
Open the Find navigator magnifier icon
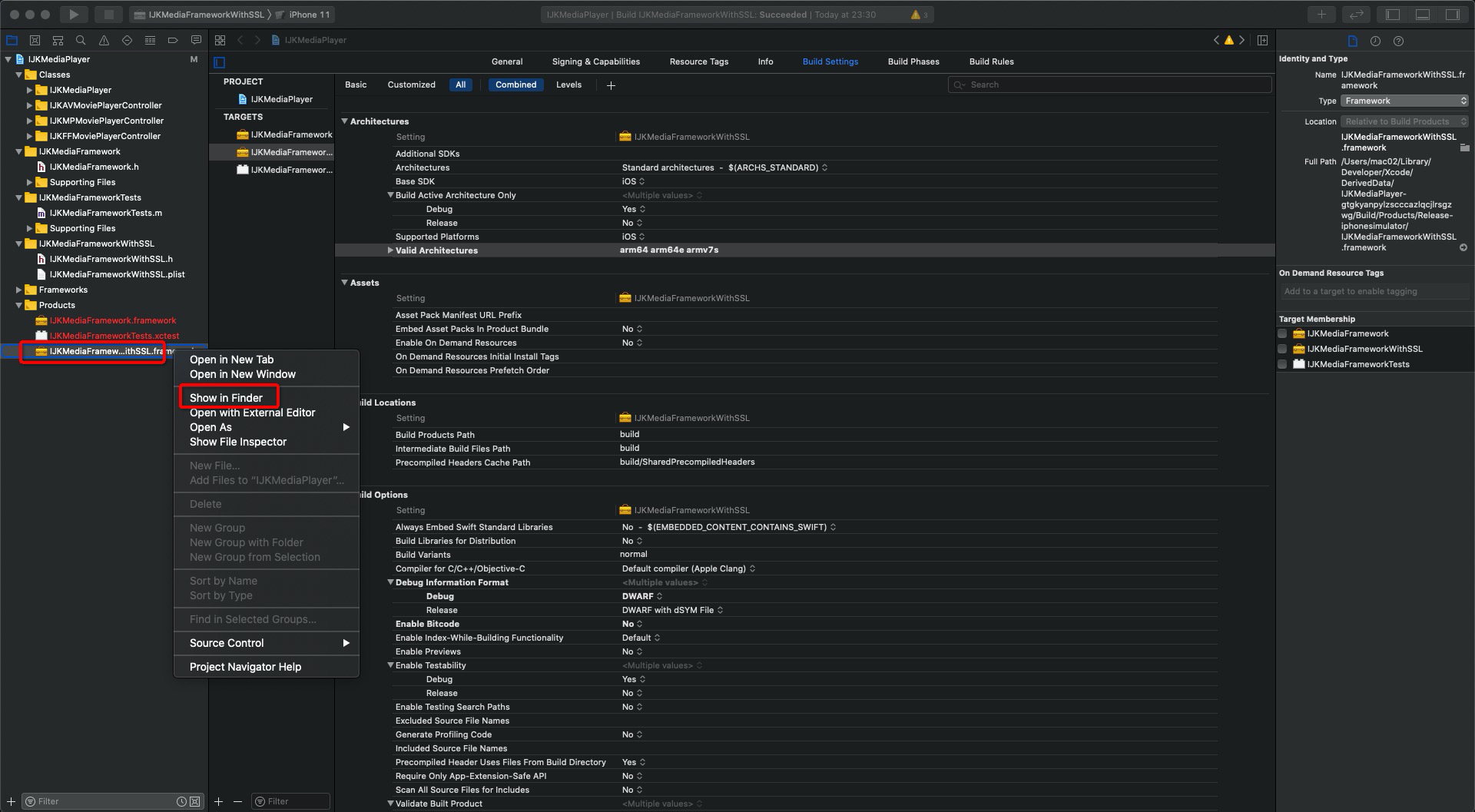pyautogui.click(x=81, y=41)
